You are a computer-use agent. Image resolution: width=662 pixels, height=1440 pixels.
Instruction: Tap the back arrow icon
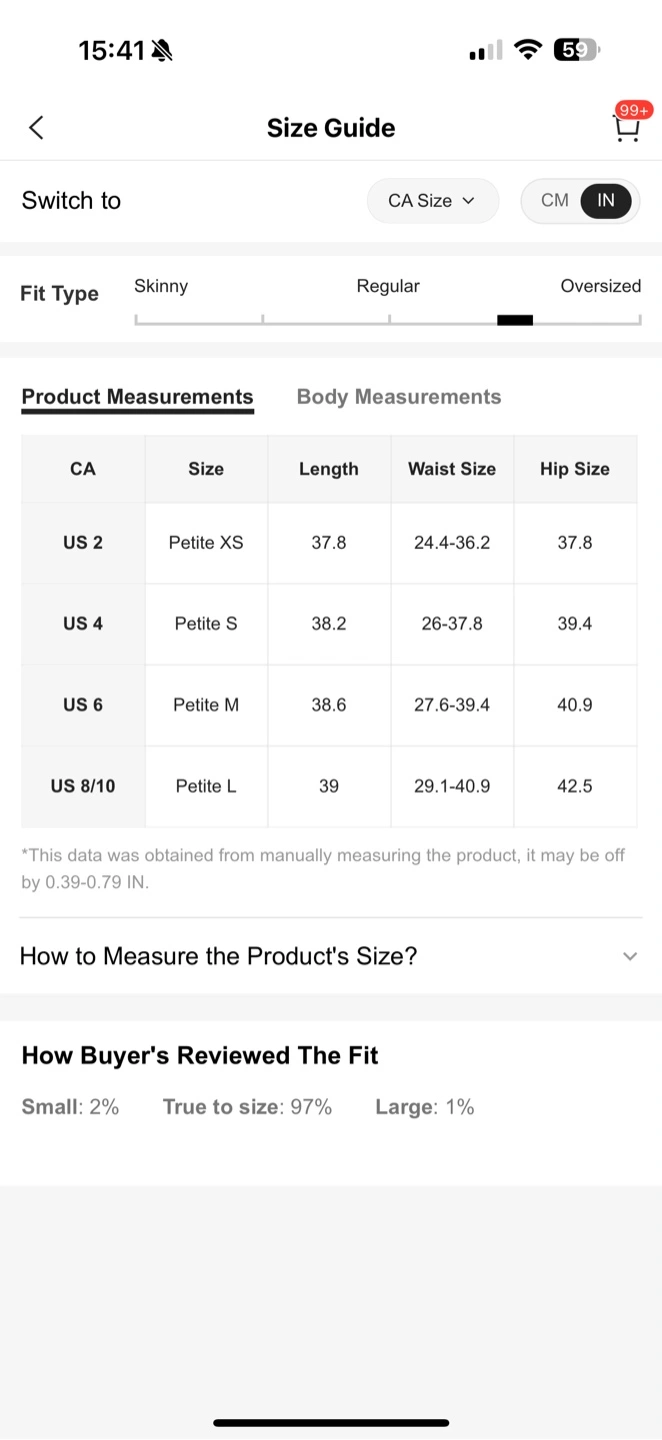point(37,128)
